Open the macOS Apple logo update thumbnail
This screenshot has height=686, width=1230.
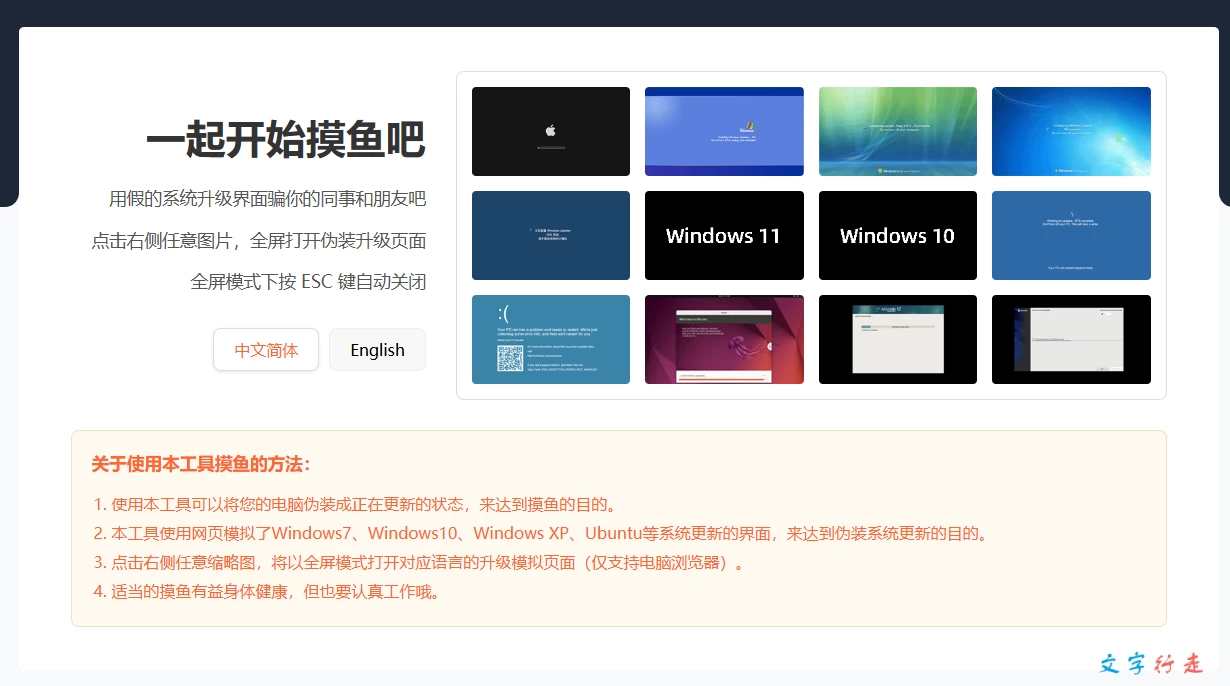[x=551, y=131]
